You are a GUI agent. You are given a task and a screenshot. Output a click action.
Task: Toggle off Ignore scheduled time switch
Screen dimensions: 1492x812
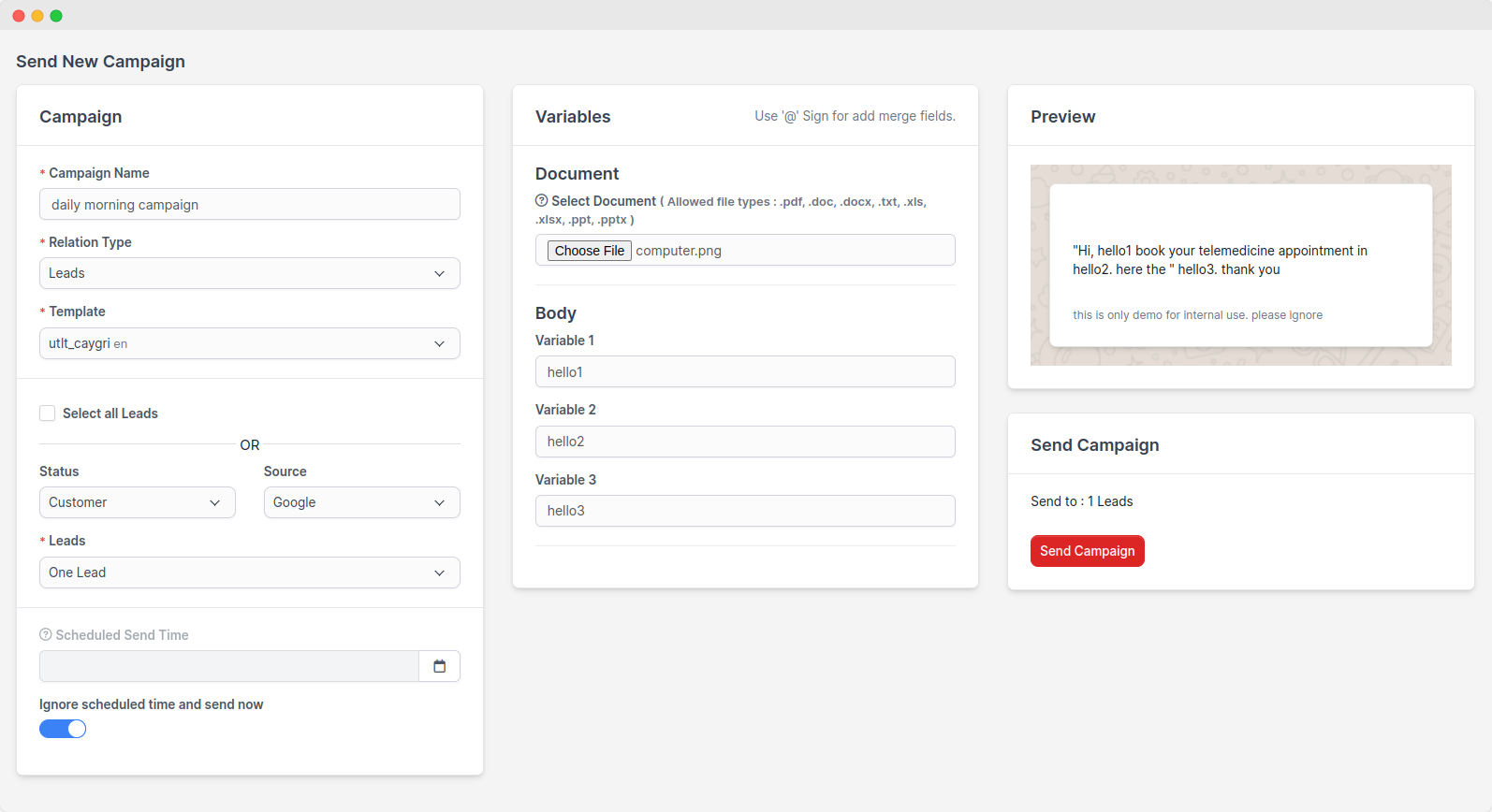tap(63, 729)
